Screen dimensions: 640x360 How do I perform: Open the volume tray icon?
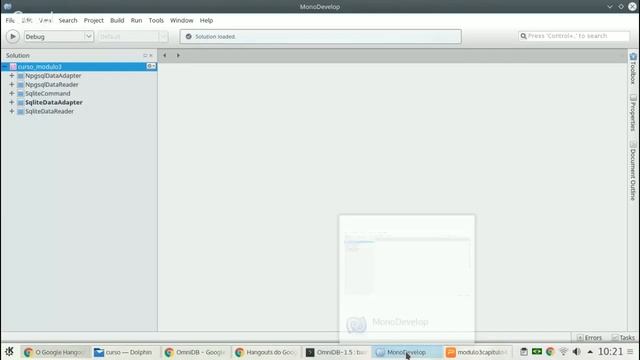576,351
